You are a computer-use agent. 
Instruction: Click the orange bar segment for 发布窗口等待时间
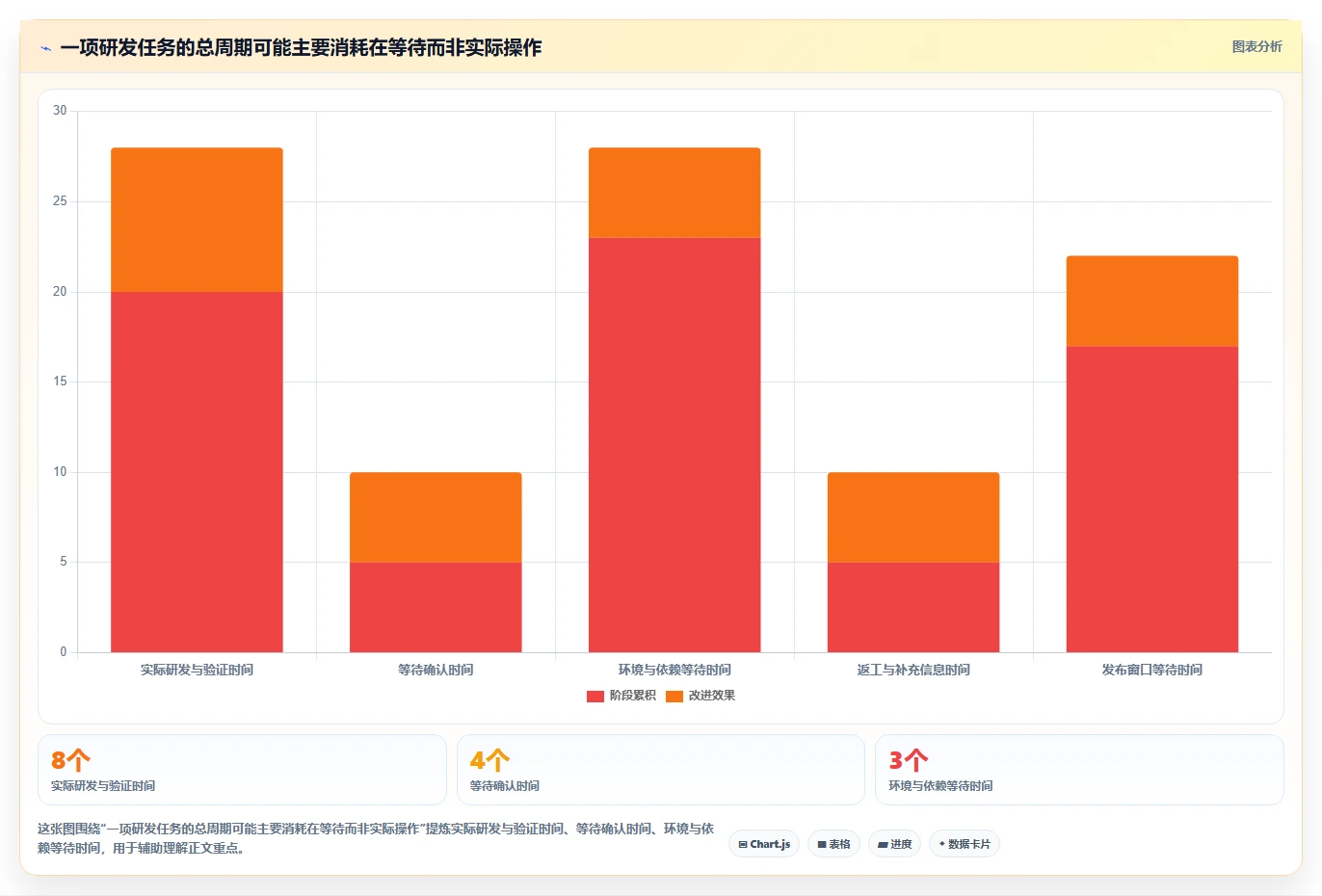(1152, 301)
